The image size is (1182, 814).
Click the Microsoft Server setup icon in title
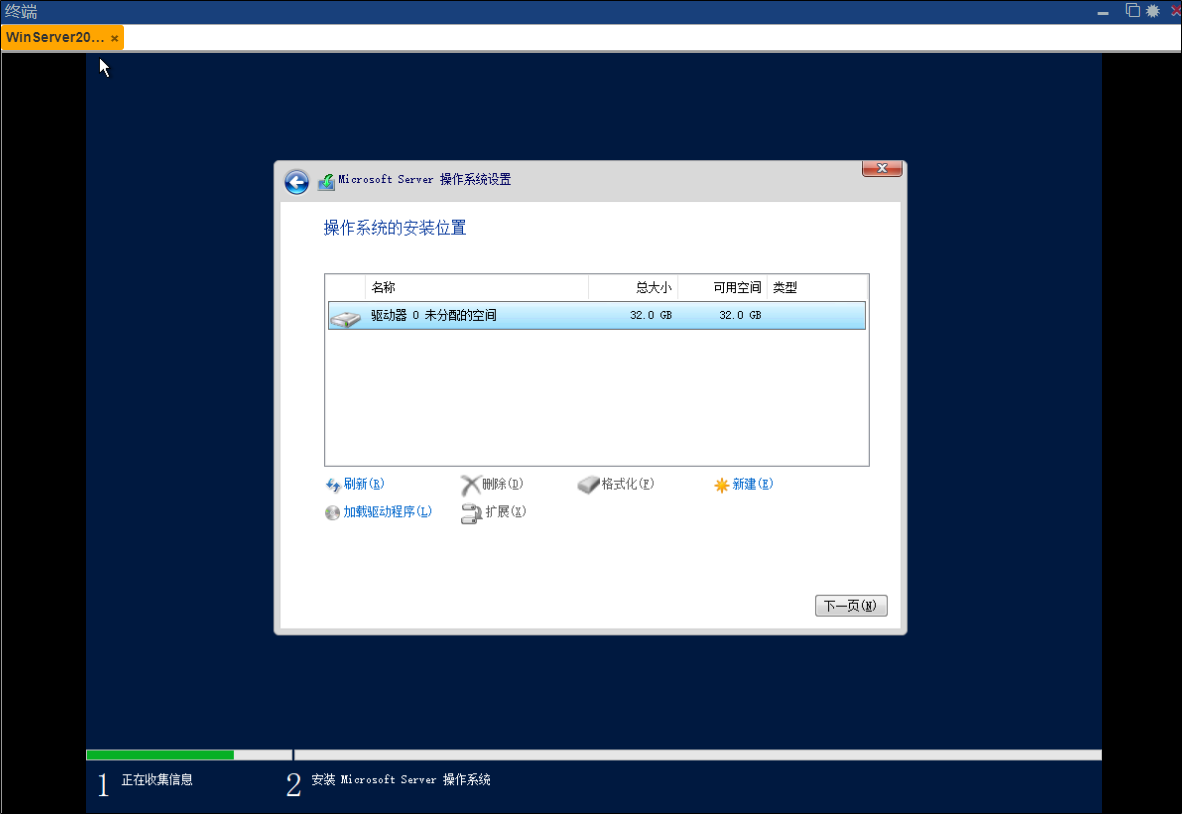(326, 182)
